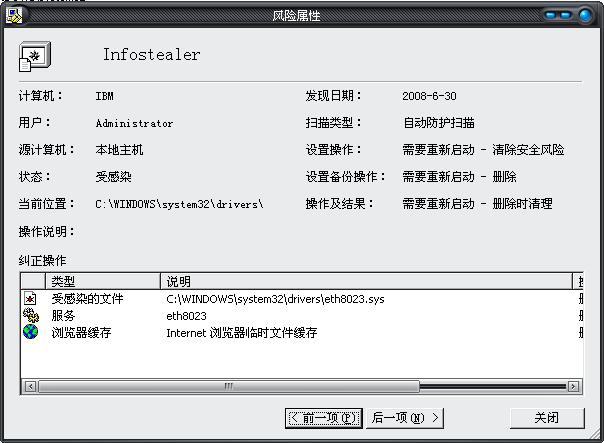Click the 本地主机 source value
The width and height of the screenshot is (604, 443).
click(x=119, y=150)
